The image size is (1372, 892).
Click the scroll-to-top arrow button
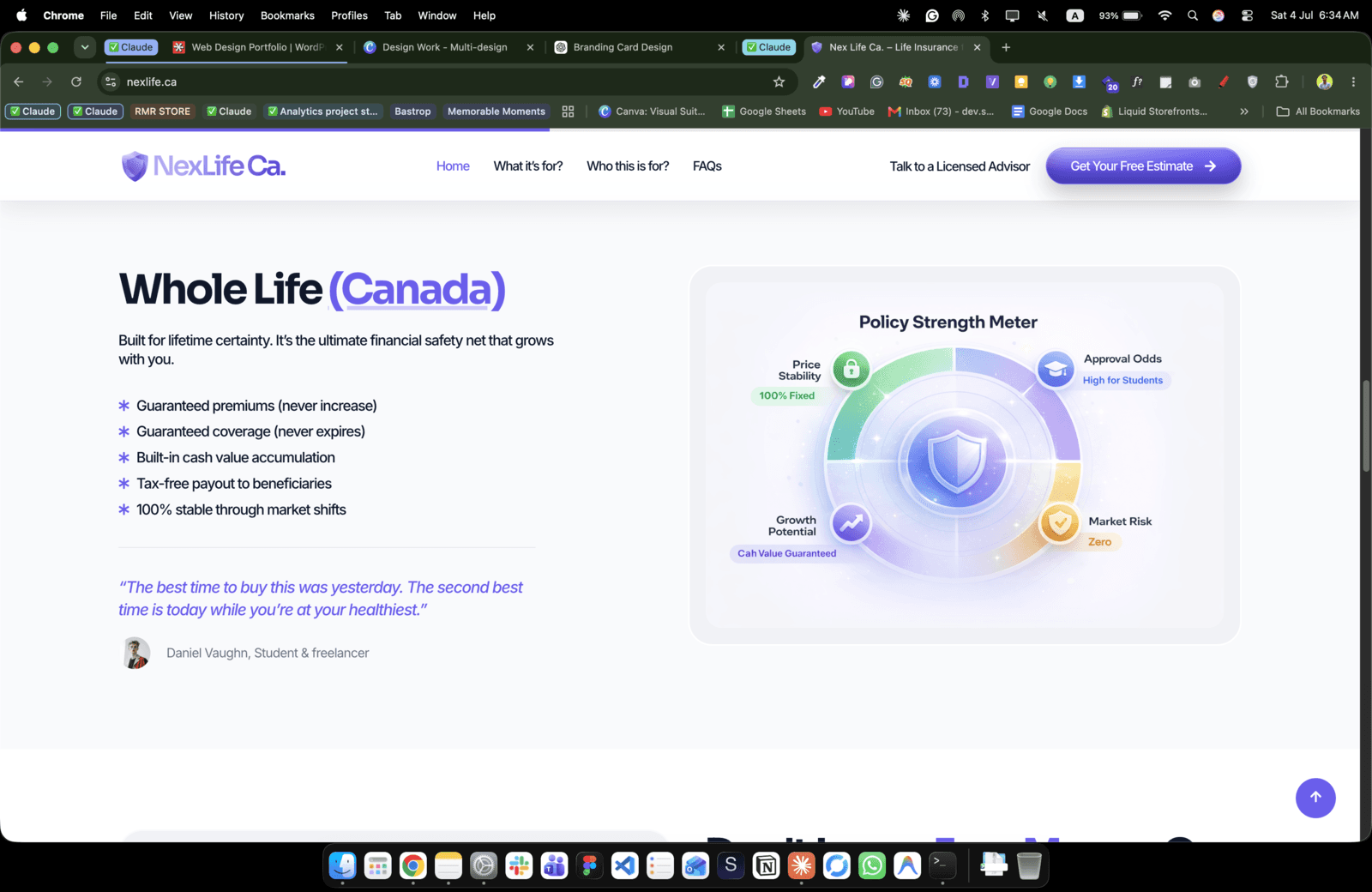[1315, 798]
